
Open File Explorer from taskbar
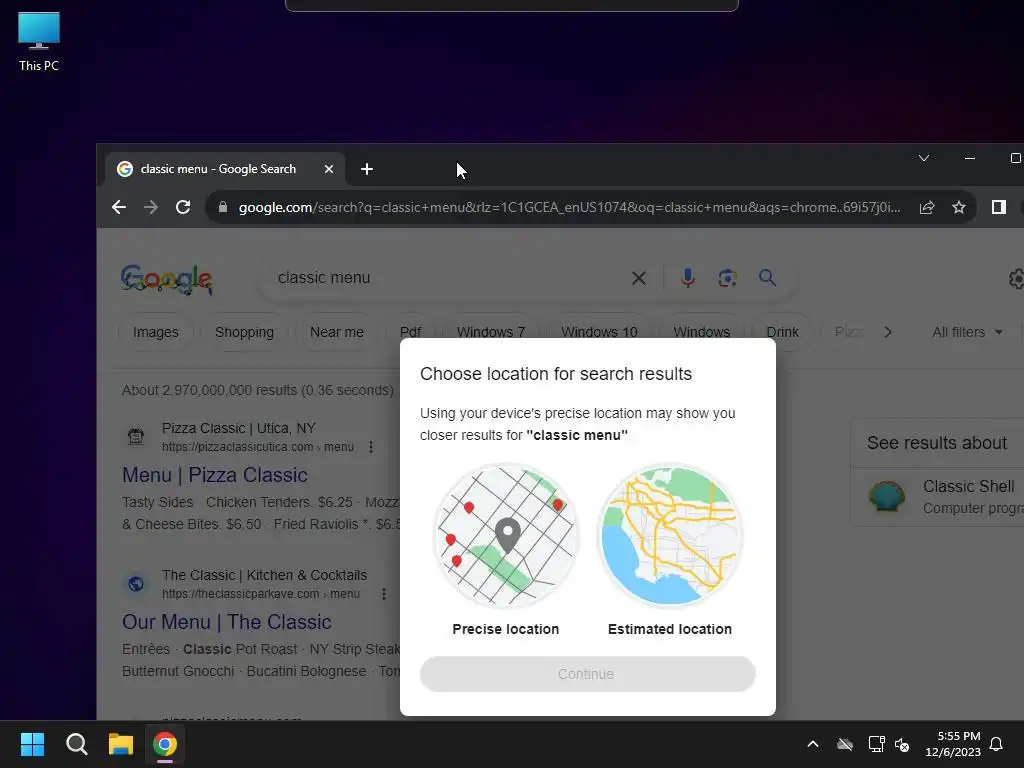(121, 744)
